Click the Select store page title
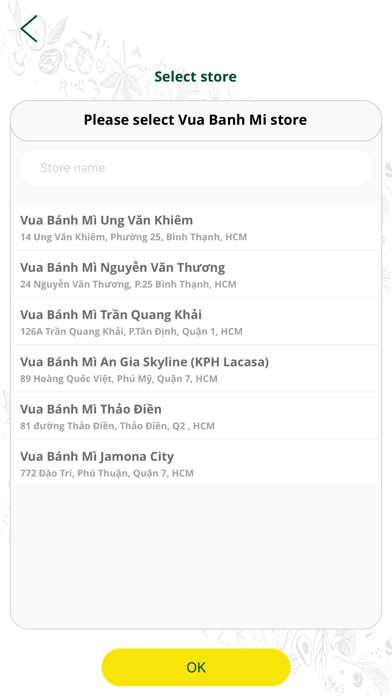The height and width of the screenshot is (696, 392). (195, 76)
